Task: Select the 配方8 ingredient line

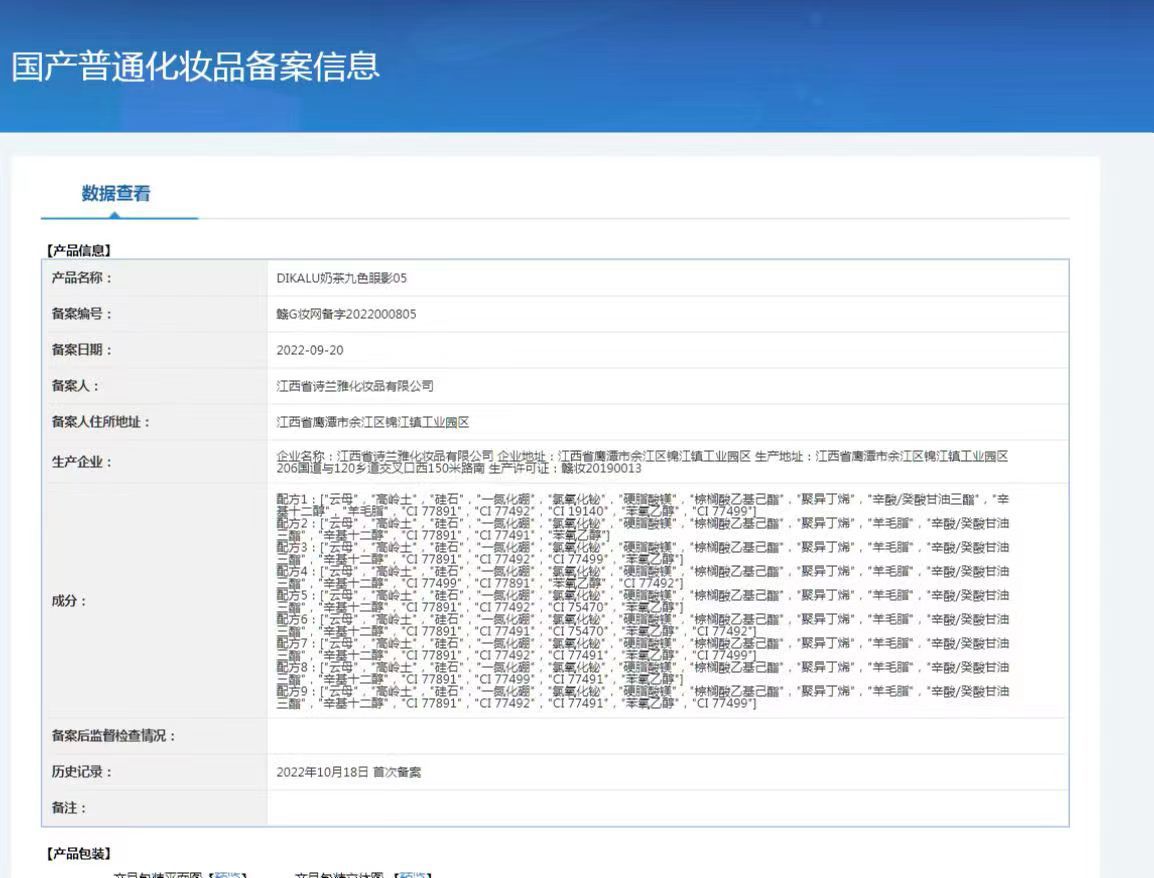Action: tap(643, 673)
